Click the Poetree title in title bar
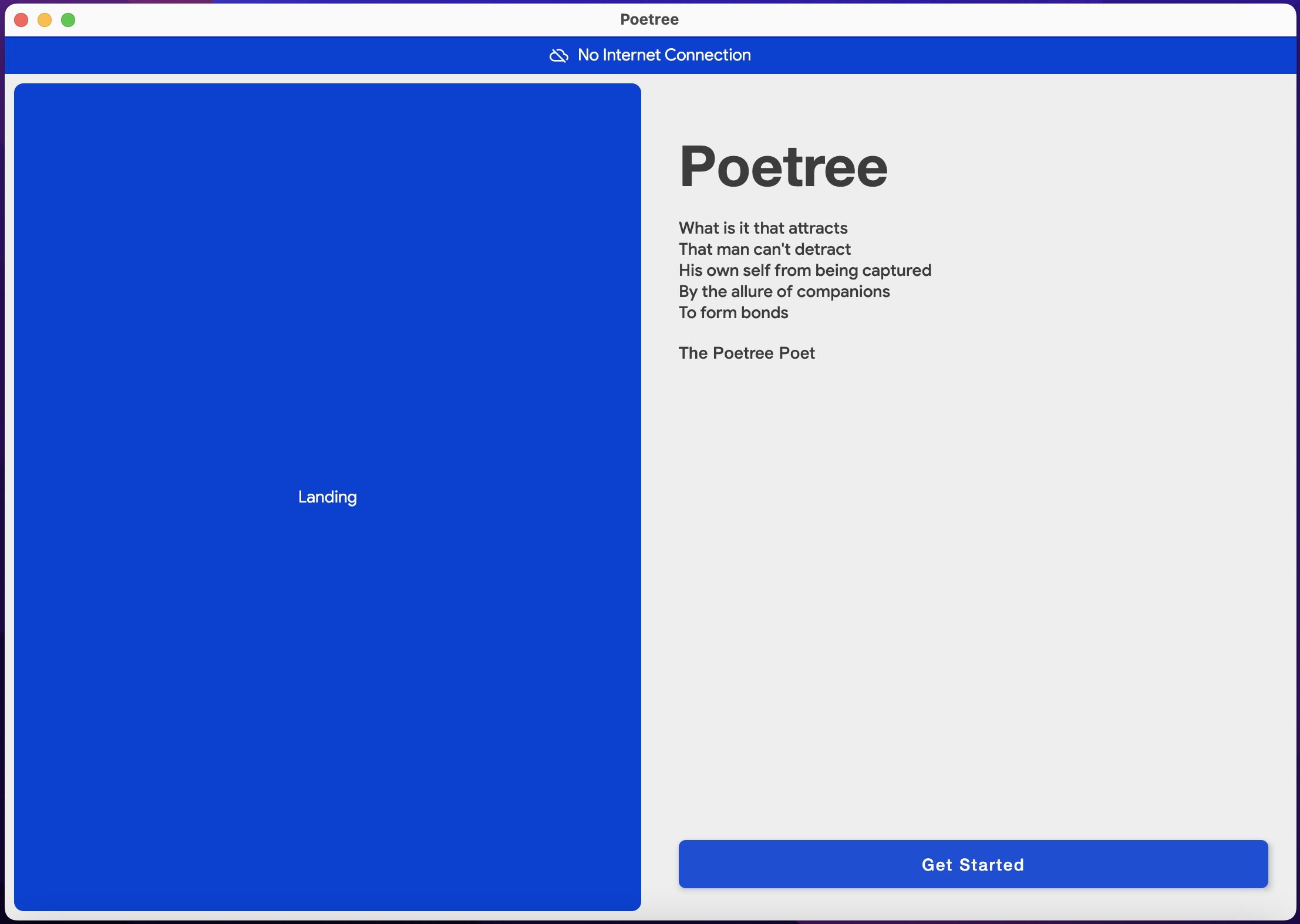The width and height of the screenshot is (1300, 924). [649, 19]
